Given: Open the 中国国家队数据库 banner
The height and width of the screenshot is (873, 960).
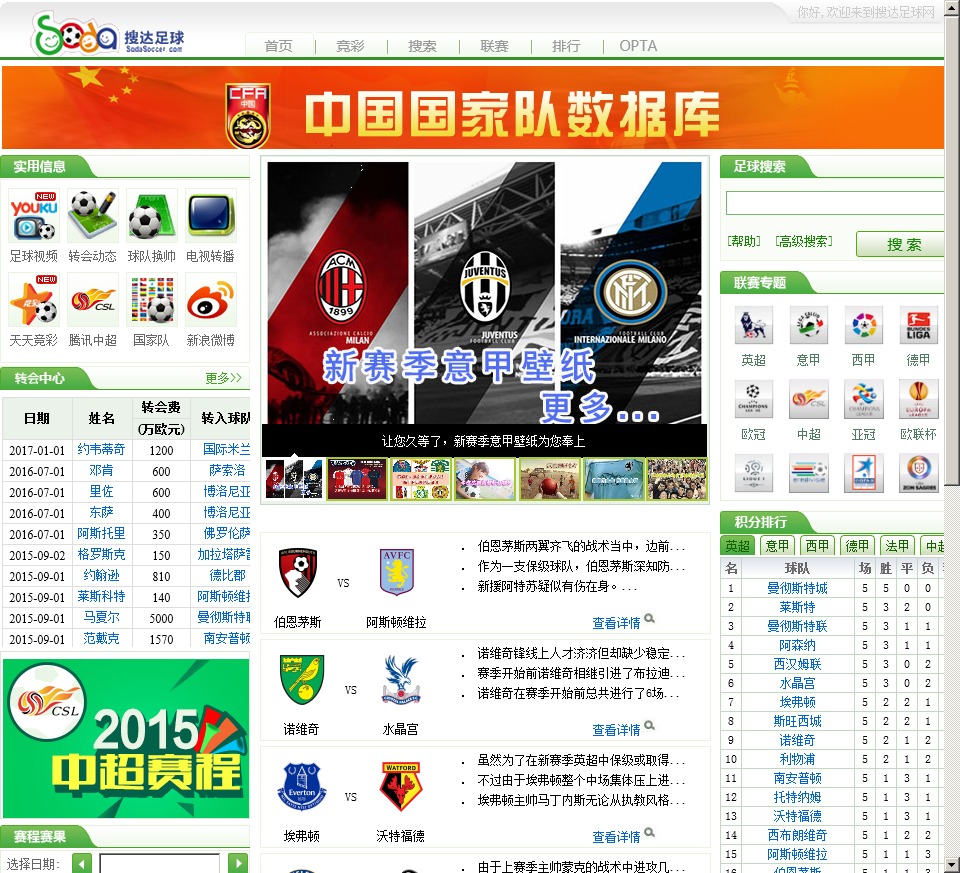Looking at the screenshot, I should pos(473,108).
